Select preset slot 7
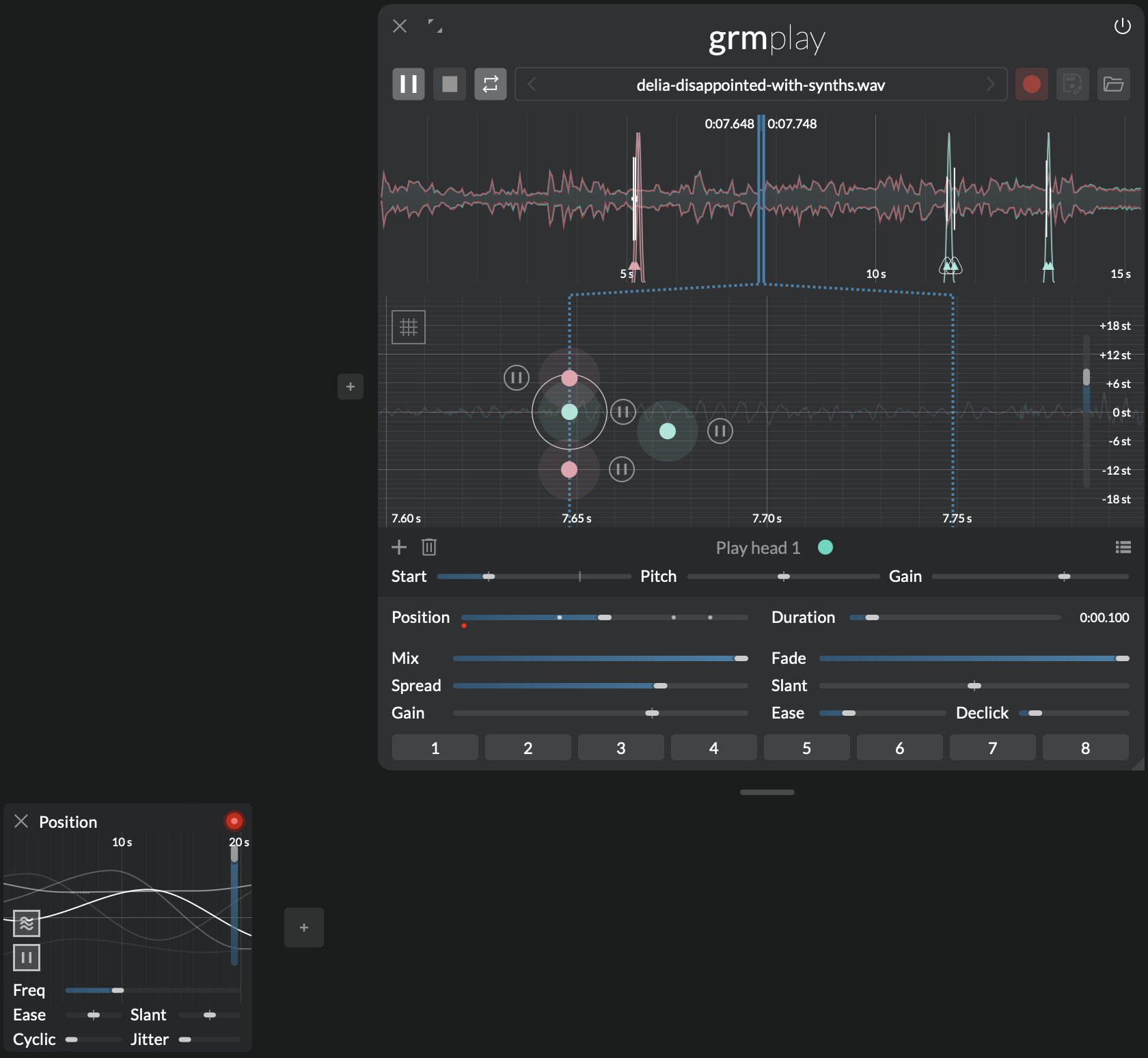 (x=992, y=748)
